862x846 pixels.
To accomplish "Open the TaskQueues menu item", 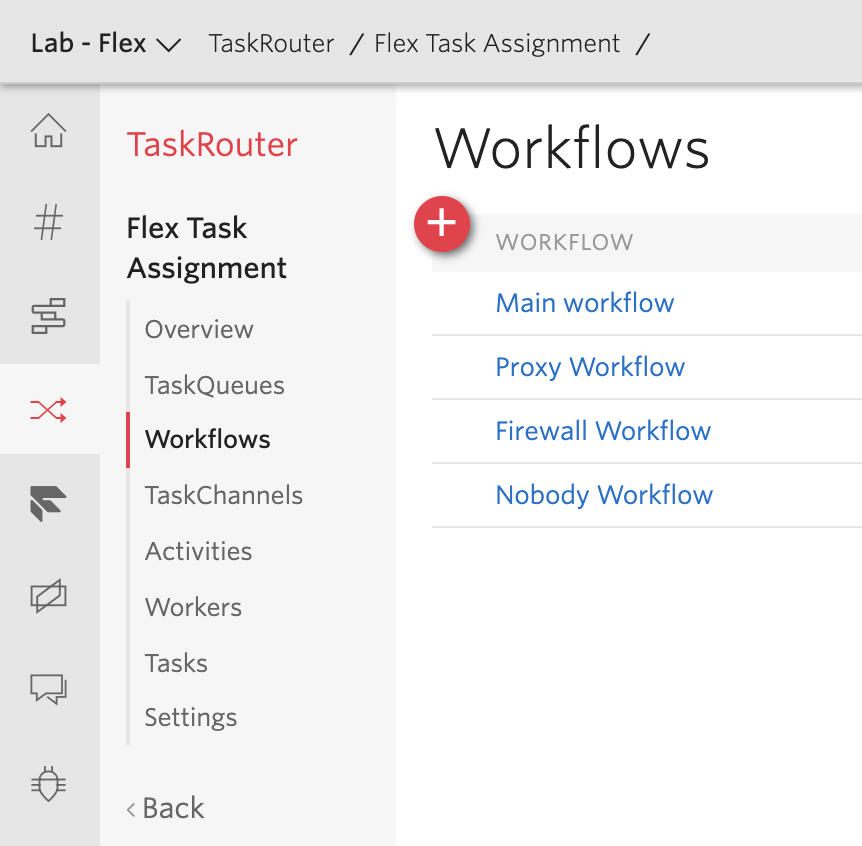I will click(x=214, y=385).
